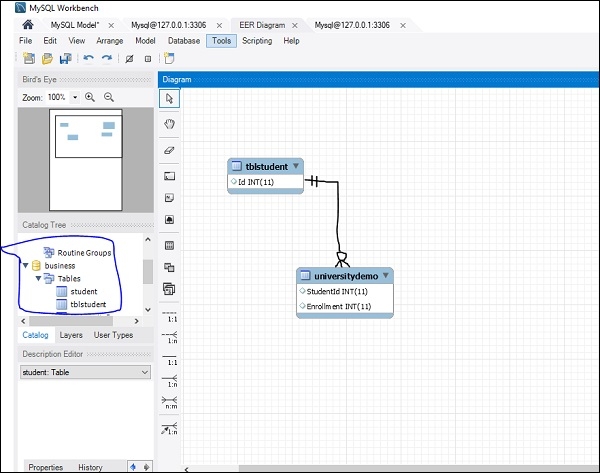Collapse the Tables node in Catalog Tree

pyautogui.click(x=38, y=278)
